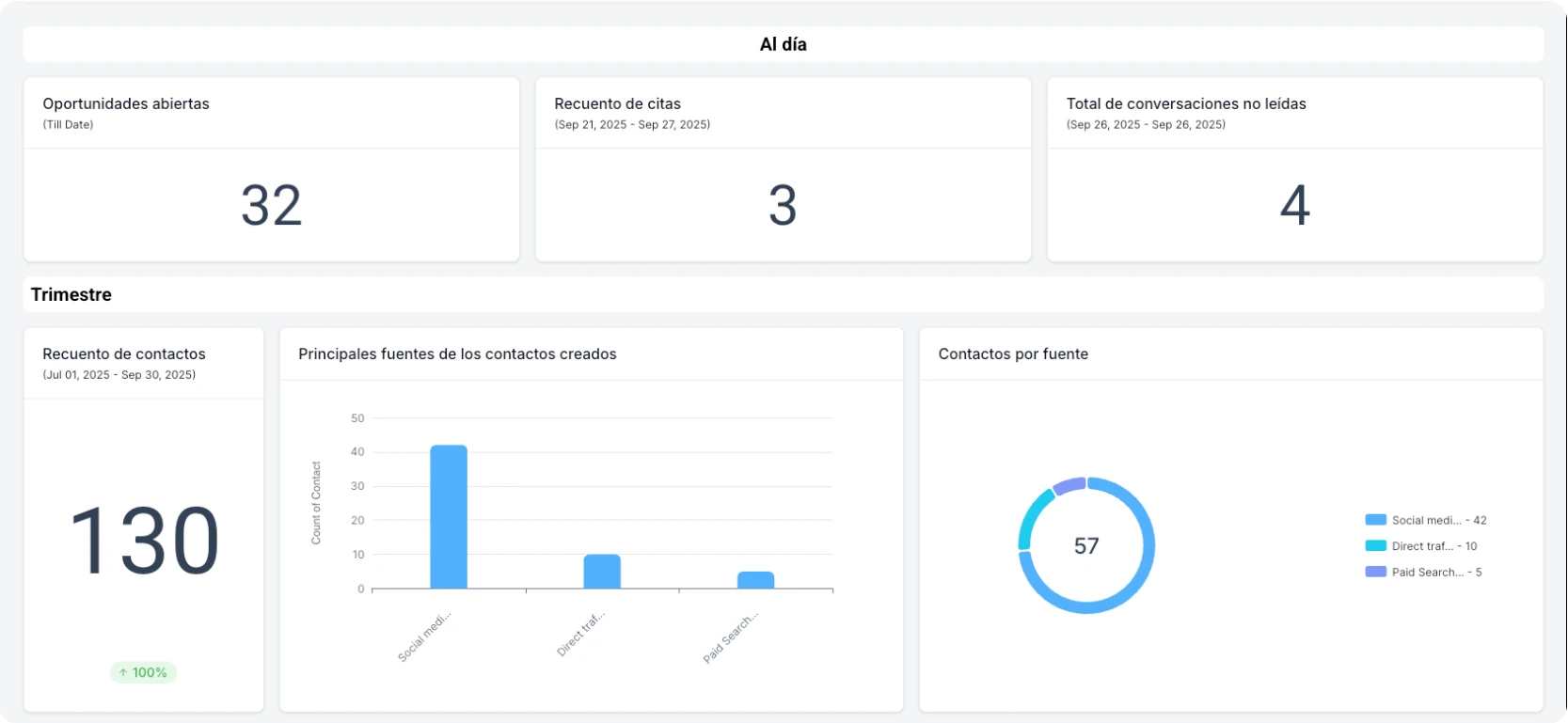Open the Oportunidades abiertas value 32

(271, 205)
